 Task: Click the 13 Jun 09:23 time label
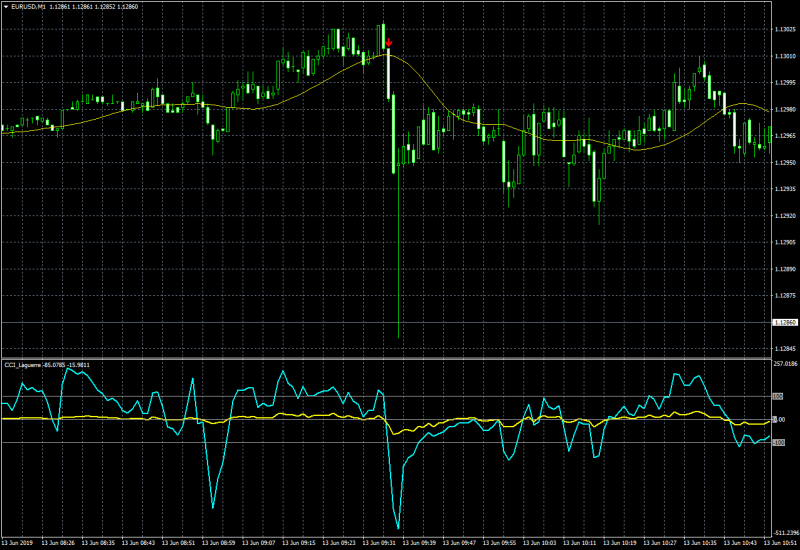click(338, 543)
